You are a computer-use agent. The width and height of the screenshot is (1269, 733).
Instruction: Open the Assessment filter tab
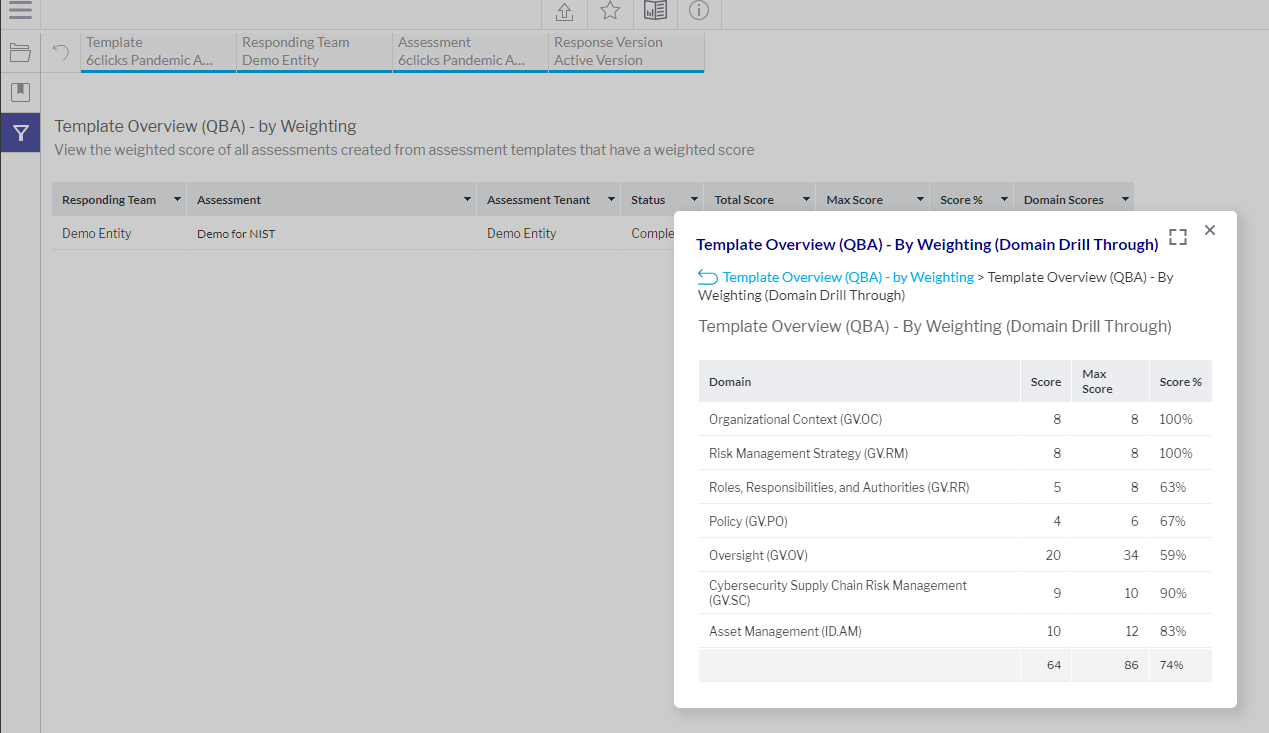pyautogui.click(x=470, y=52)
